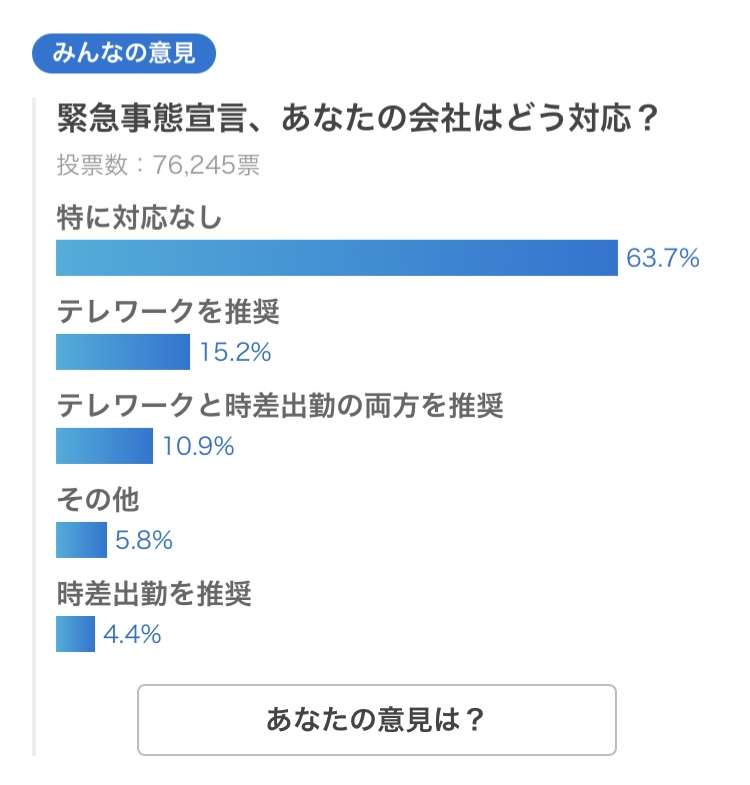The height and width of the screenshot is (785, 750).
Task: Click the 5.8% その他 bar
Action: (81, 540)
